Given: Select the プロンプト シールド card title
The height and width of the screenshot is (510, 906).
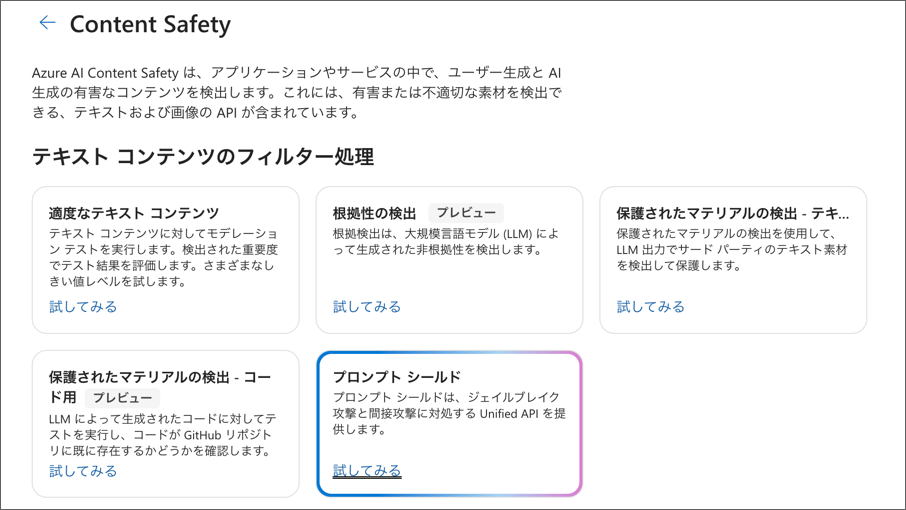Looking at the screenshot, I should click(397, 377).
